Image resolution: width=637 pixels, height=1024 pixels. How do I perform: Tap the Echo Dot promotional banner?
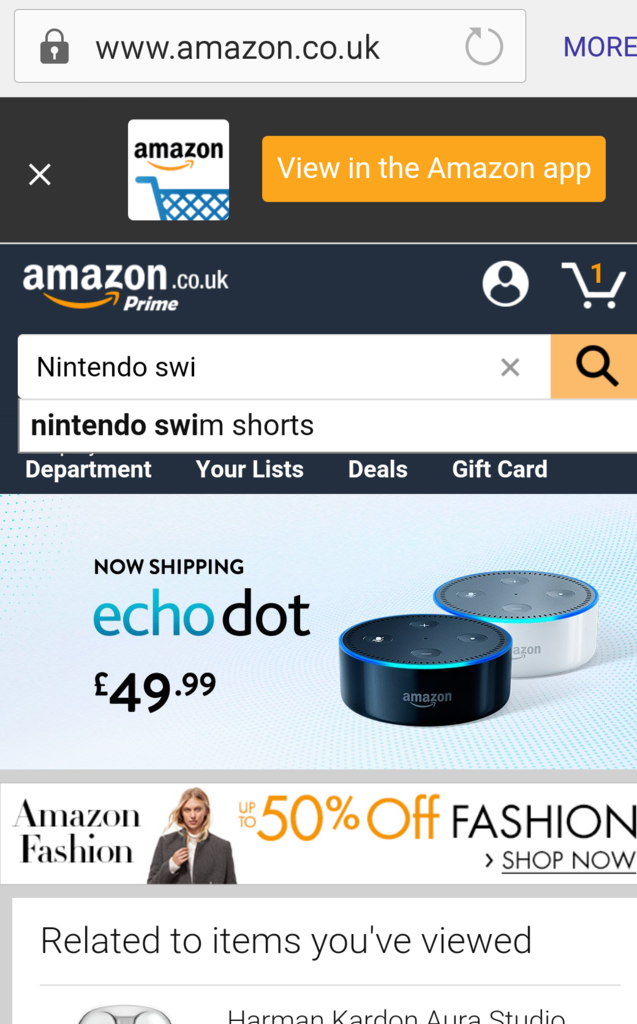[318, 632]
